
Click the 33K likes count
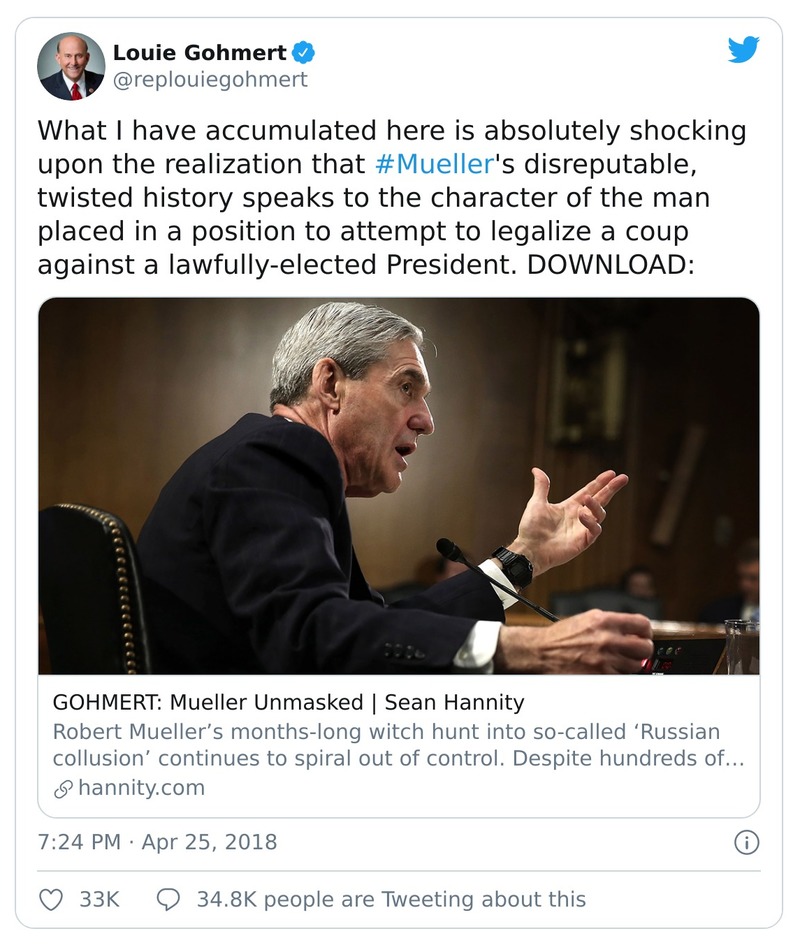99,899
